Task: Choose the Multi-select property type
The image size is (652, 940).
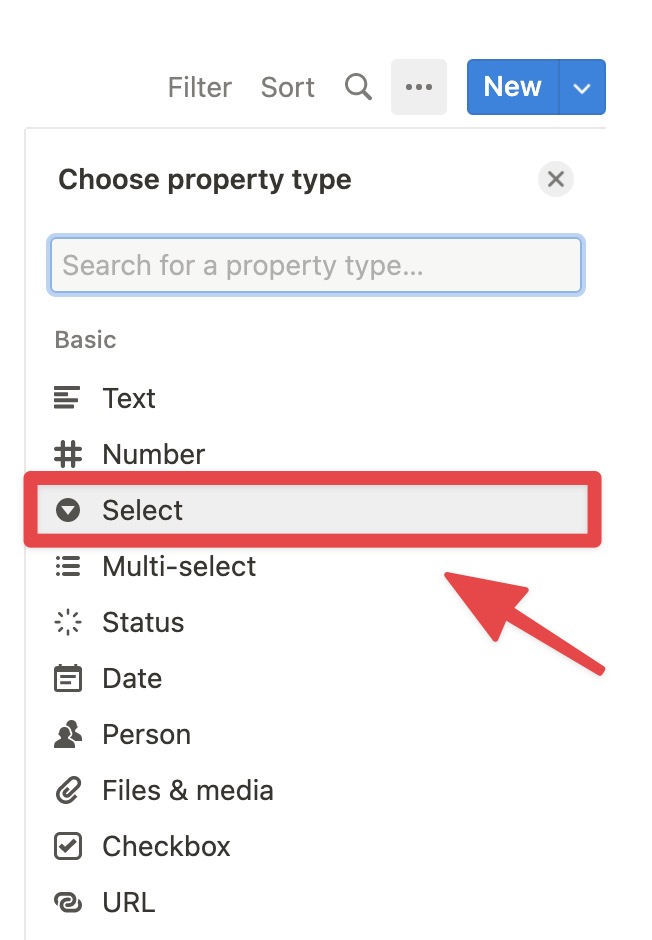Action: (x=312, y=566)
